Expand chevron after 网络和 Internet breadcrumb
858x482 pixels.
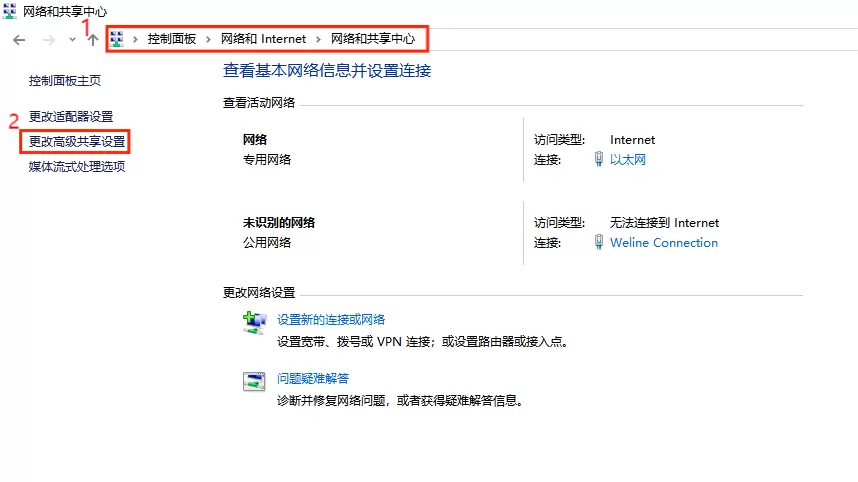(x=319, y=39)
